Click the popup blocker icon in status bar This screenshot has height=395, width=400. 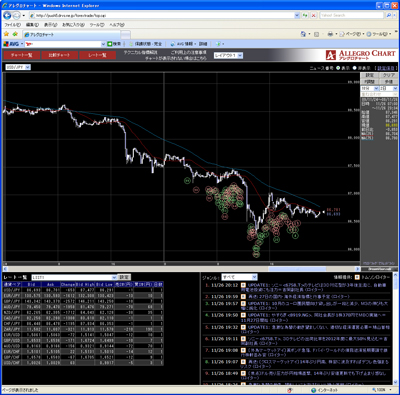pyautogui.click(x=290, y=390)
